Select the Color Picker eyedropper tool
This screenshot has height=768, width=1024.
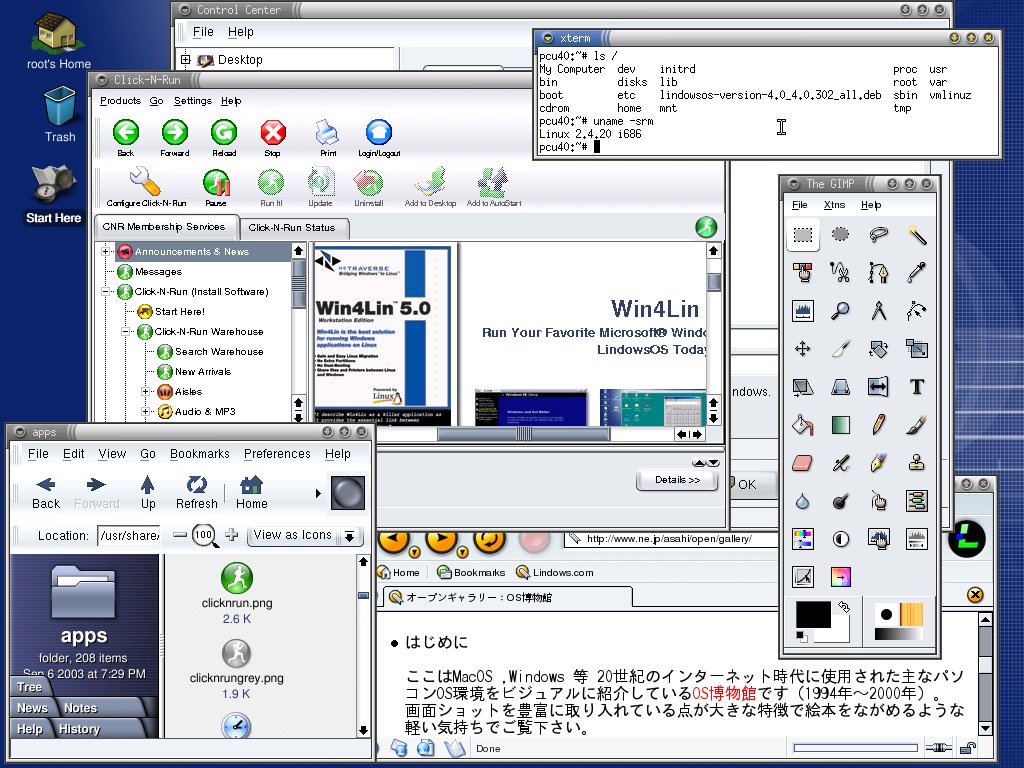click(917, 272)
